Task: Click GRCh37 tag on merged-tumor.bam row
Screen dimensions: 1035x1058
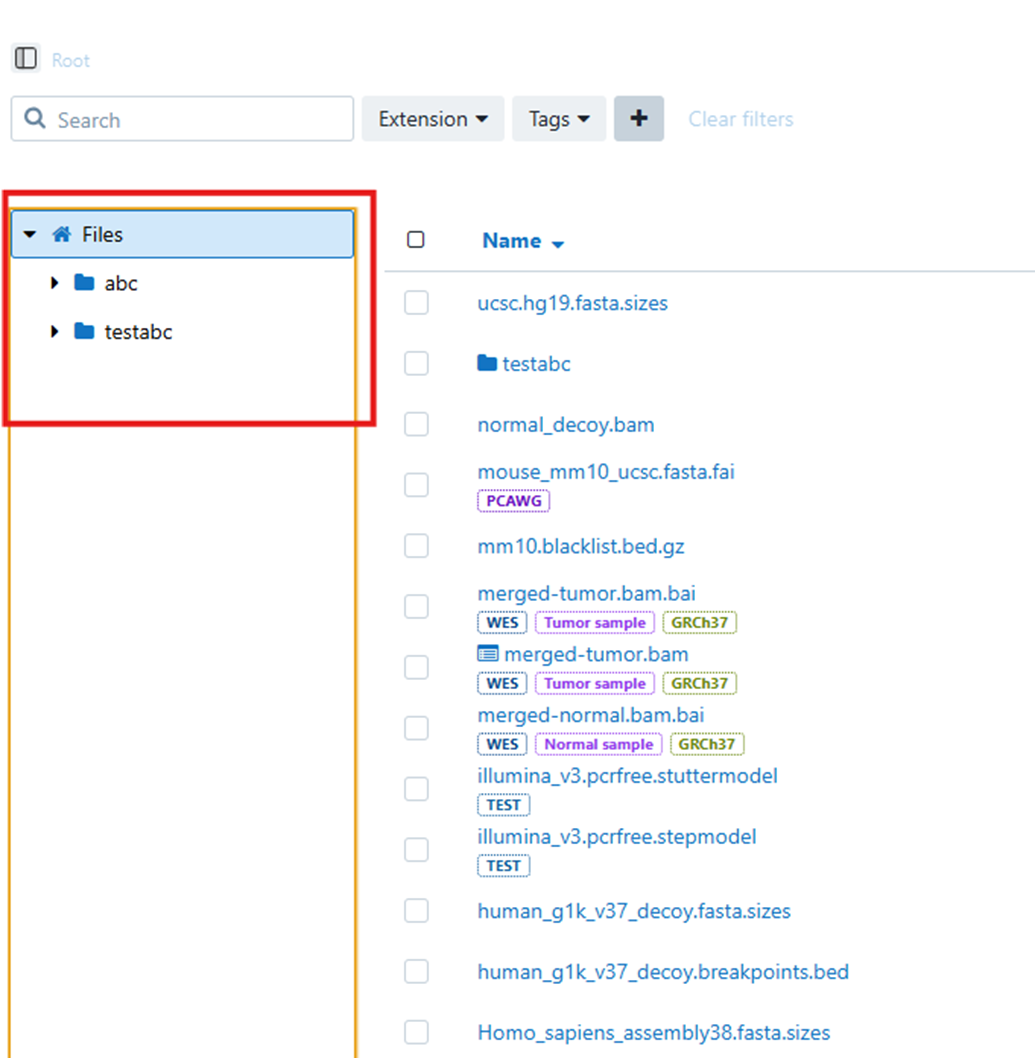Action: coord(699,683)
